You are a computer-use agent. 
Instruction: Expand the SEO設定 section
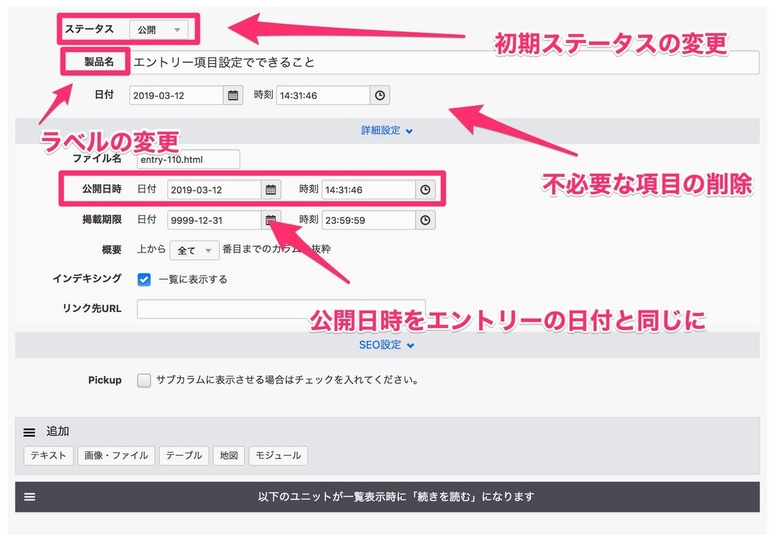[x=387, y=345]
